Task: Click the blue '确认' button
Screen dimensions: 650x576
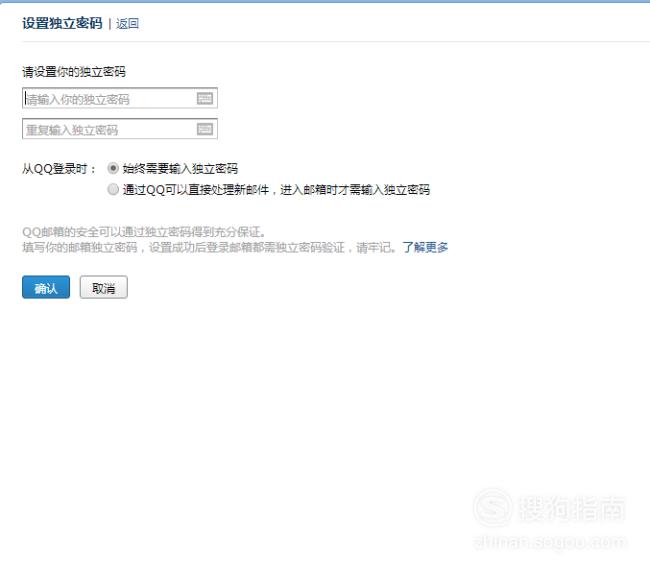Action: (46, 287)
